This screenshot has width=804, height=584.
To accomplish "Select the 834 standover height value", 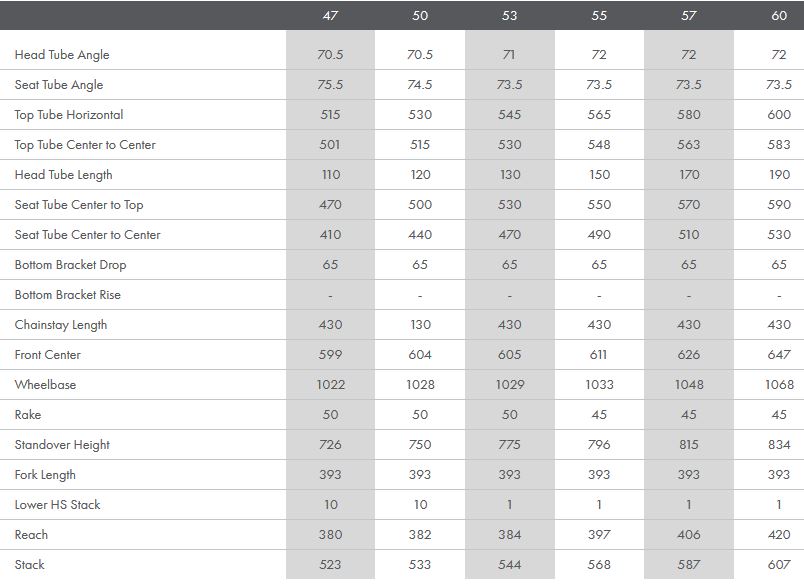I will pyautogui.click(x=778, y=445).
